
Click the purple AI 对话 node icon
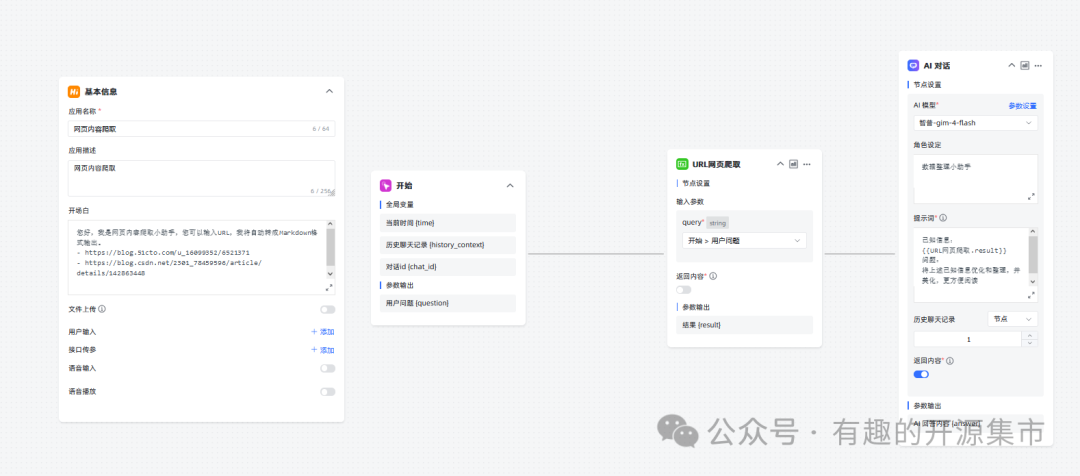[x=913, y=65]
